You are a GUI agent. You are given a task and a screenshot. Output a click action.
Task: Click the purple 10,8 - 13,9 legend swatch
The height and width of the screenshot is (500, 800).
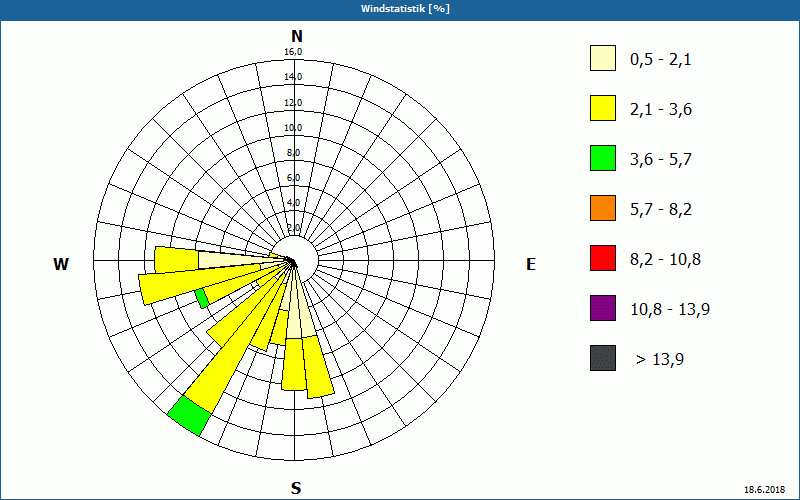click(x=603, y=308)
